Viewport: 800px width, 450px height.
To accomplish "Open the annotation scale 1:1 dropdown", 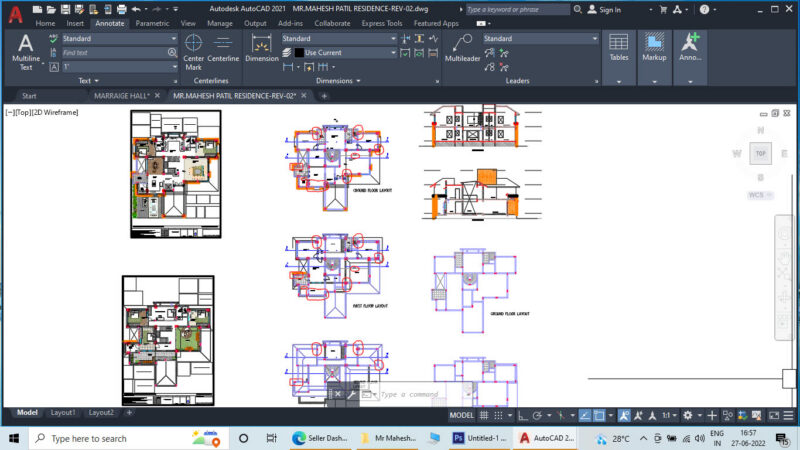I will coord(669,416).
